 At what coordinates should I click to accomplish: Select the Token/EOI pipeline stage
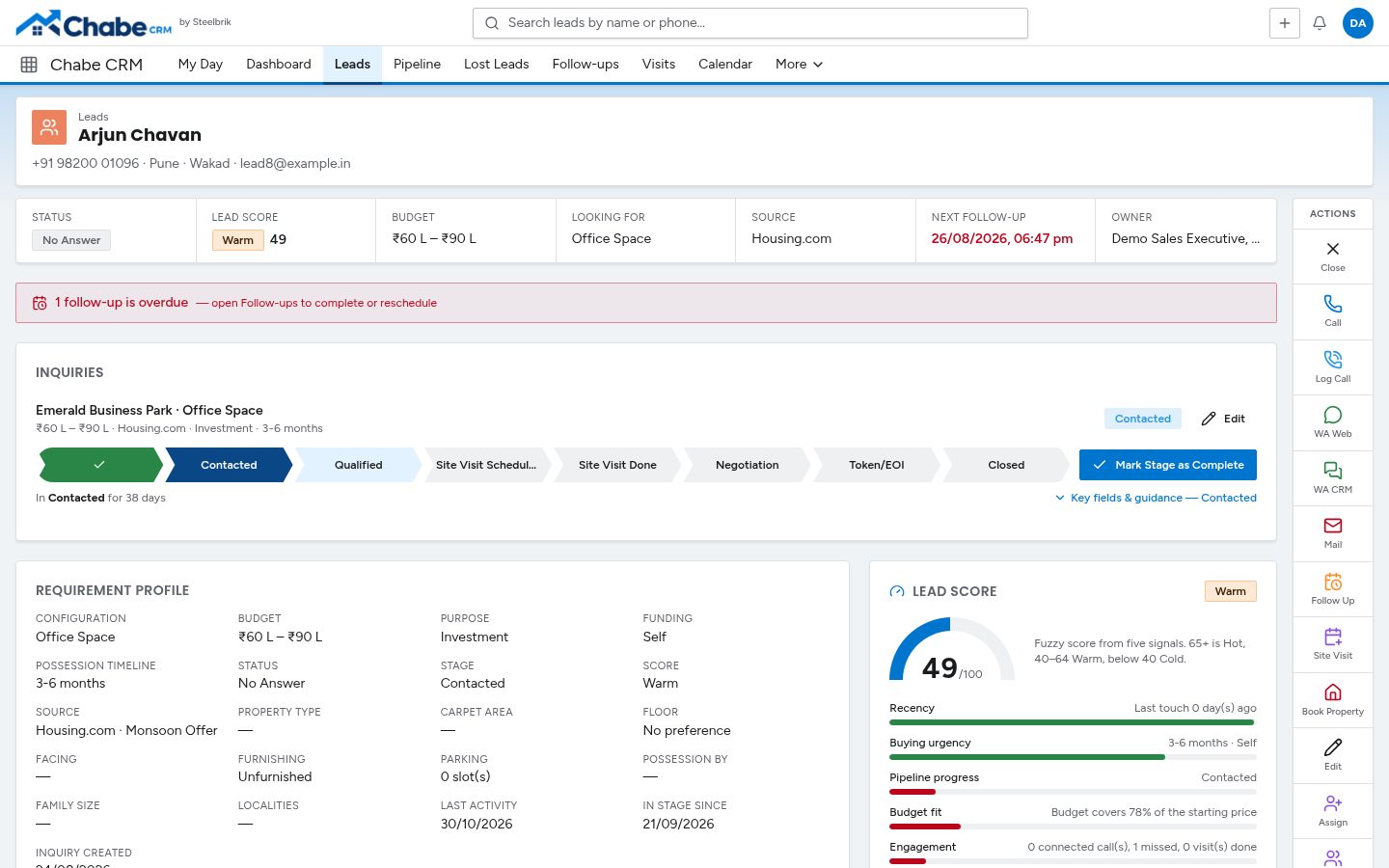[x=877, y=465]
